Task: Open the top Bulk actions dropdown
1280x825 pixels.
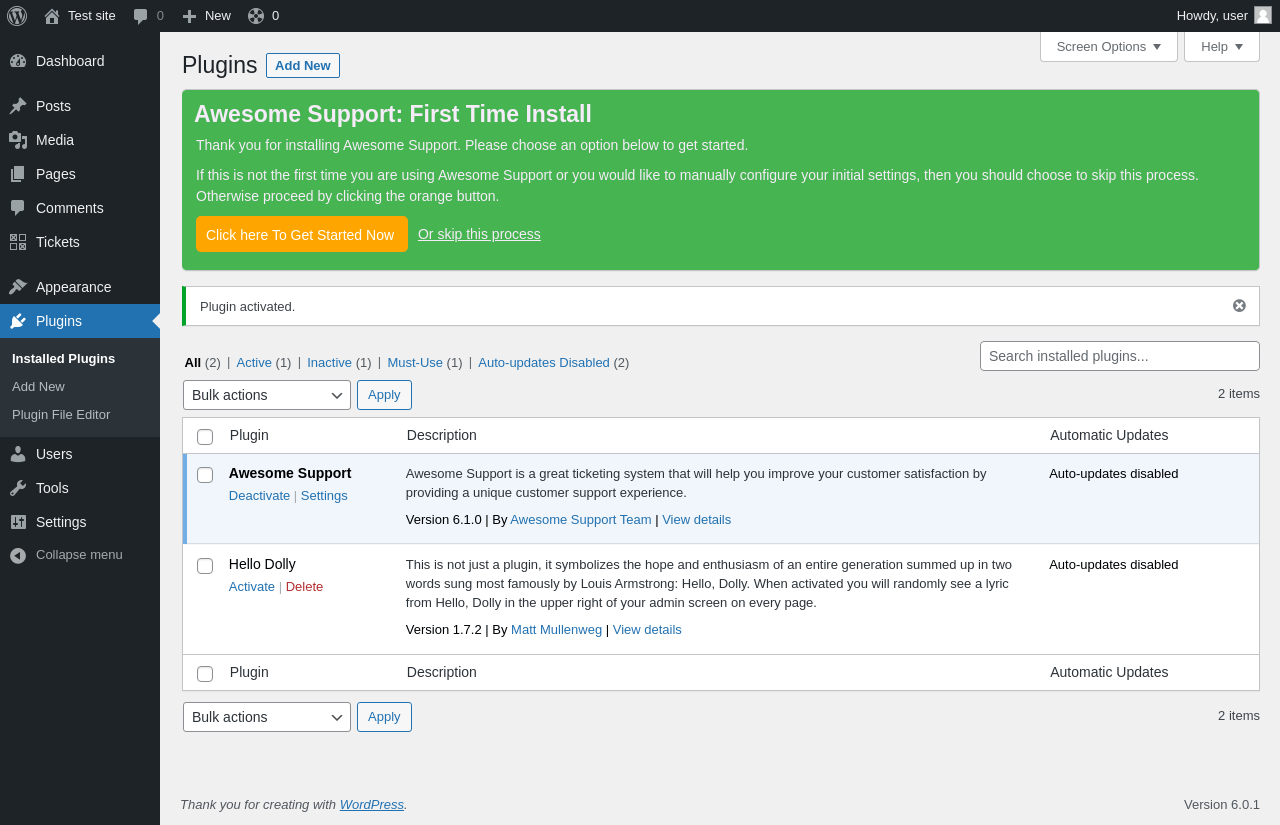Action: [x=267, y=395]
